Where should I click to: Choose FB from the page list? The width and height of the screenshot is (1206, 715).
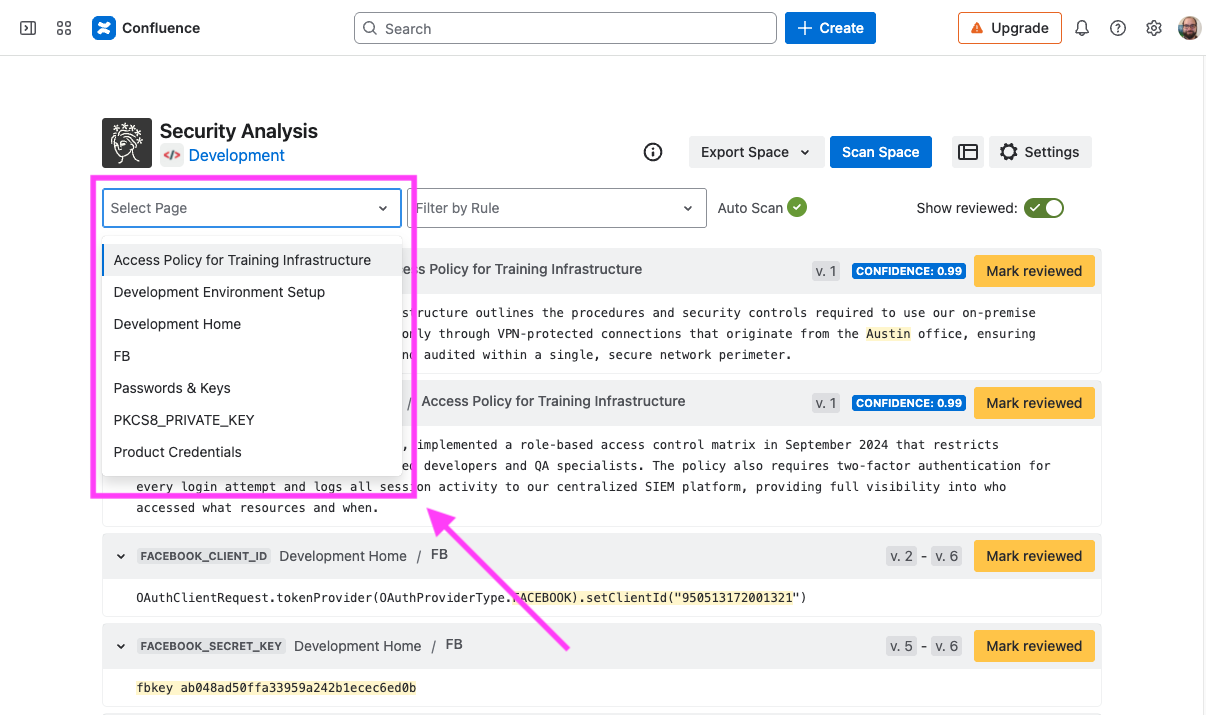(252, 356)
